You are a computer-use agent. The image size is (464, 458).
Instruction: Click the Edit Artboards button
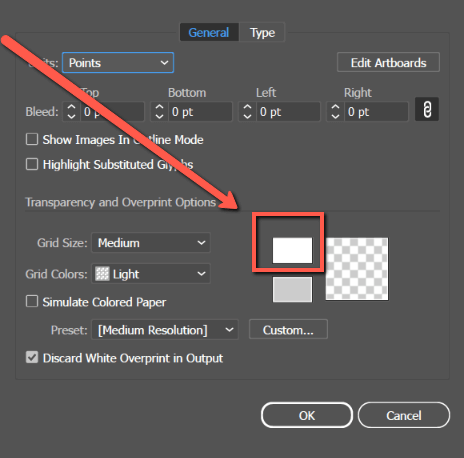(x=388, y=62)
